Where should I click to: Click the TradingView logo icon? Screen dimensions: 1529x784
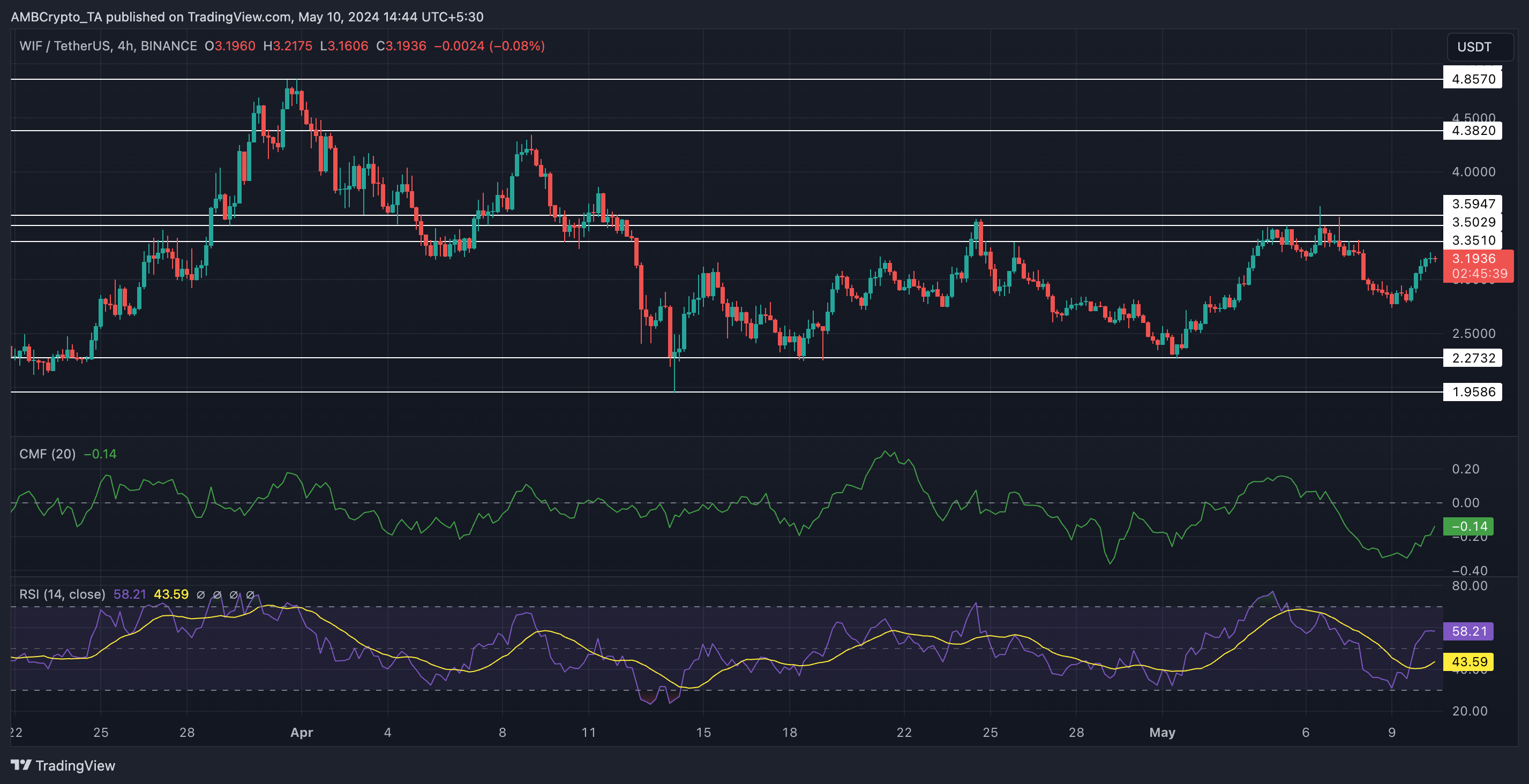pos(21,764)
